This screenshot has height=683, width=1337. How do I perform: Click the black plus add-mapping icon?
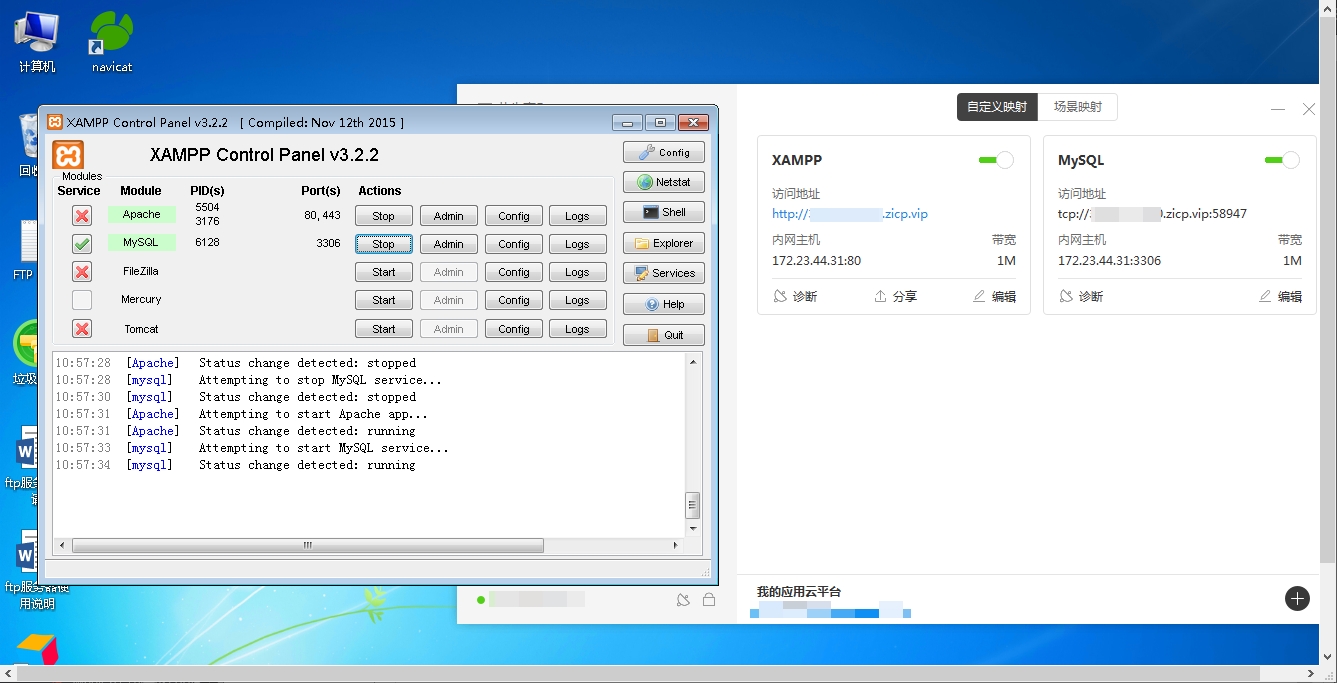[1297, 598]
